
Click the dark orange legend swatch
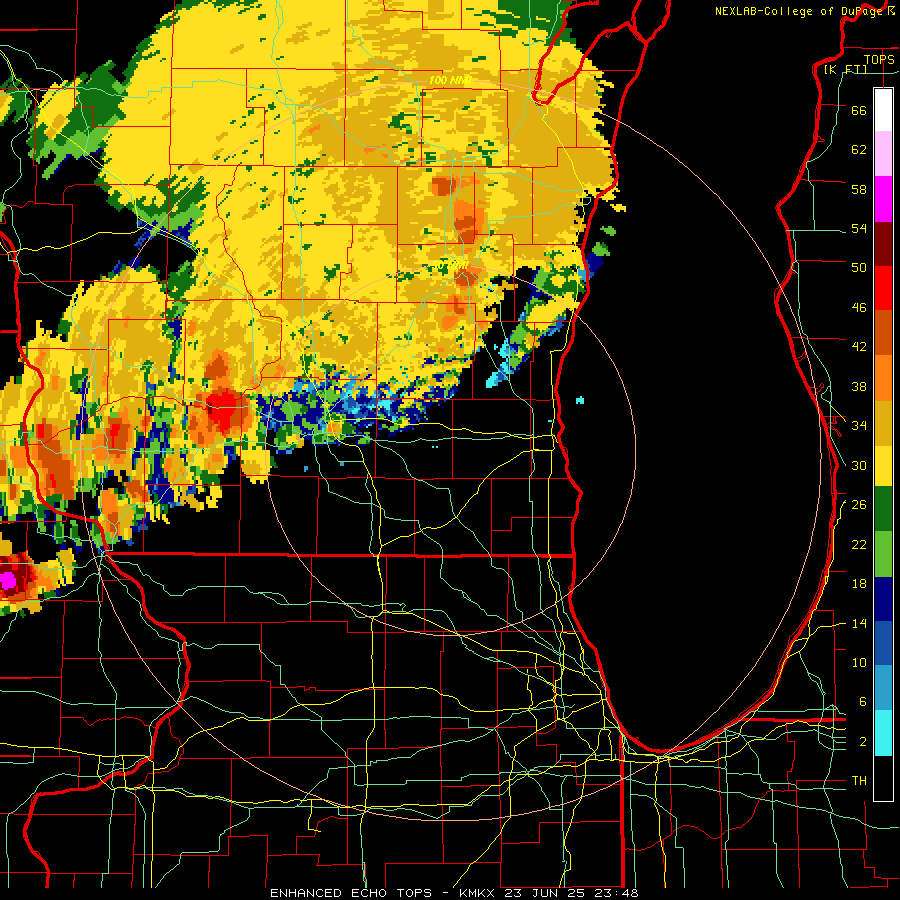[x=883, y=333]
